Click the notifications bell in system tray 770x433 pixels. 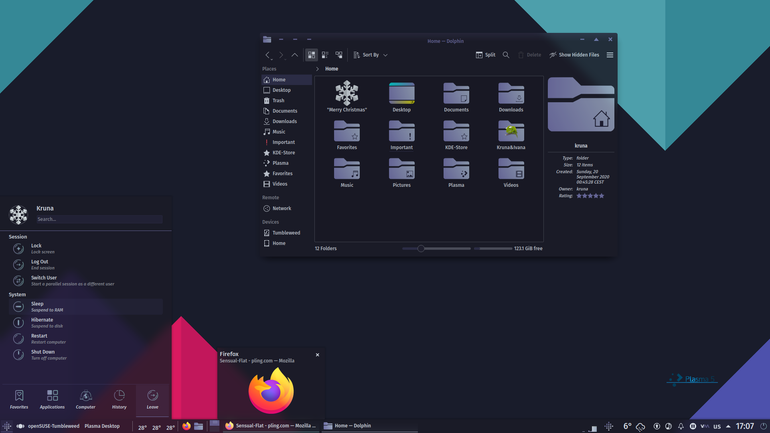pyautogui.click(x=681, y=426)
